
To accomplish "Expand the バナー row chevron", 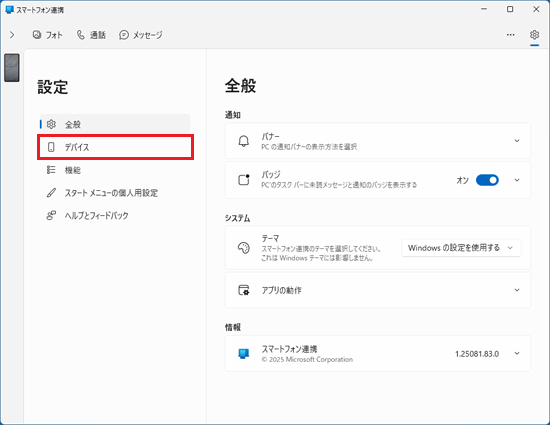I will click(517, 141).
